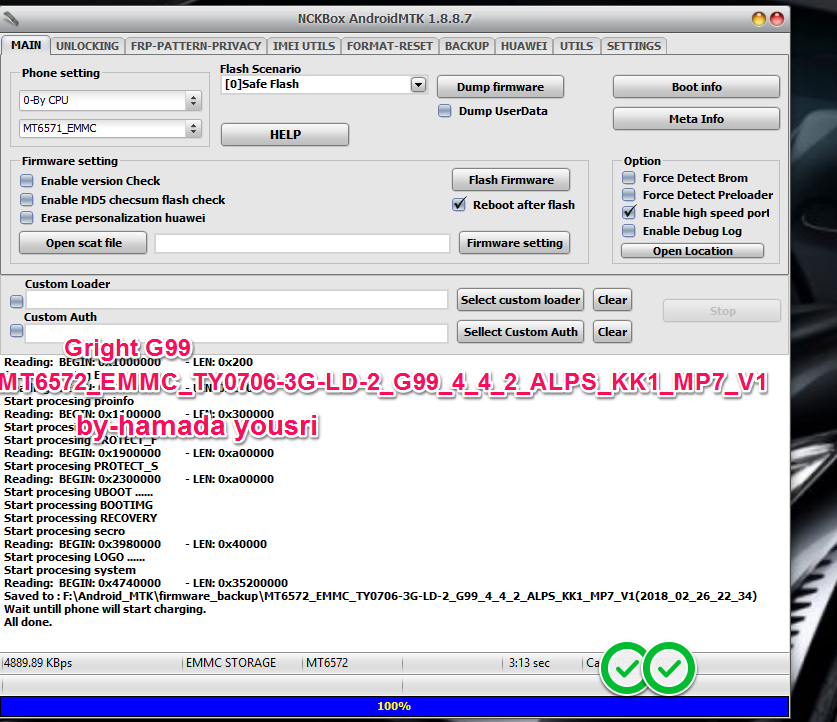Click the Dump firmware button

500,87
